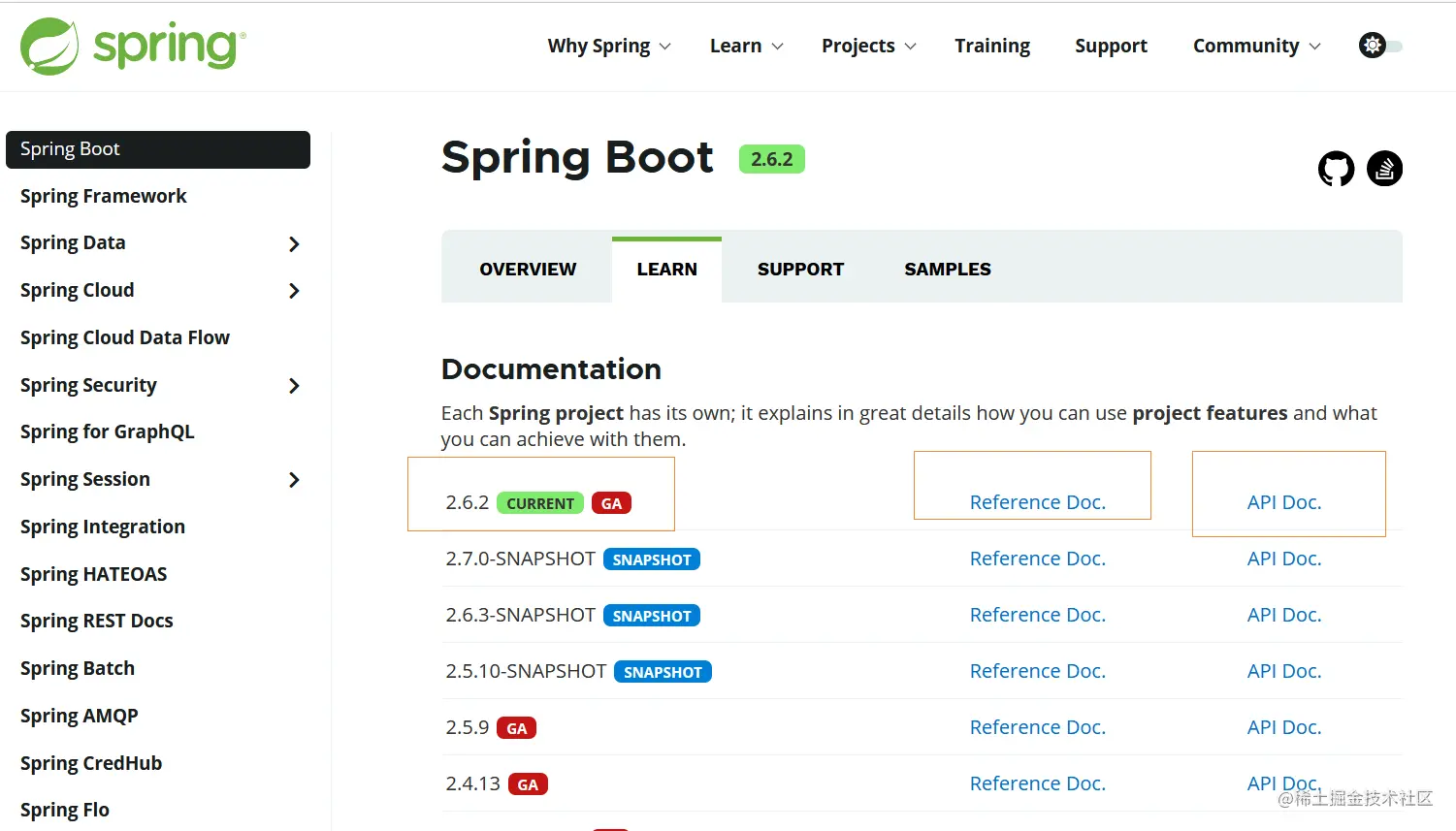1456x831 pixels.
Task: Open API Doc. for version 2.6.2
Action: (x=1284, y=502)
